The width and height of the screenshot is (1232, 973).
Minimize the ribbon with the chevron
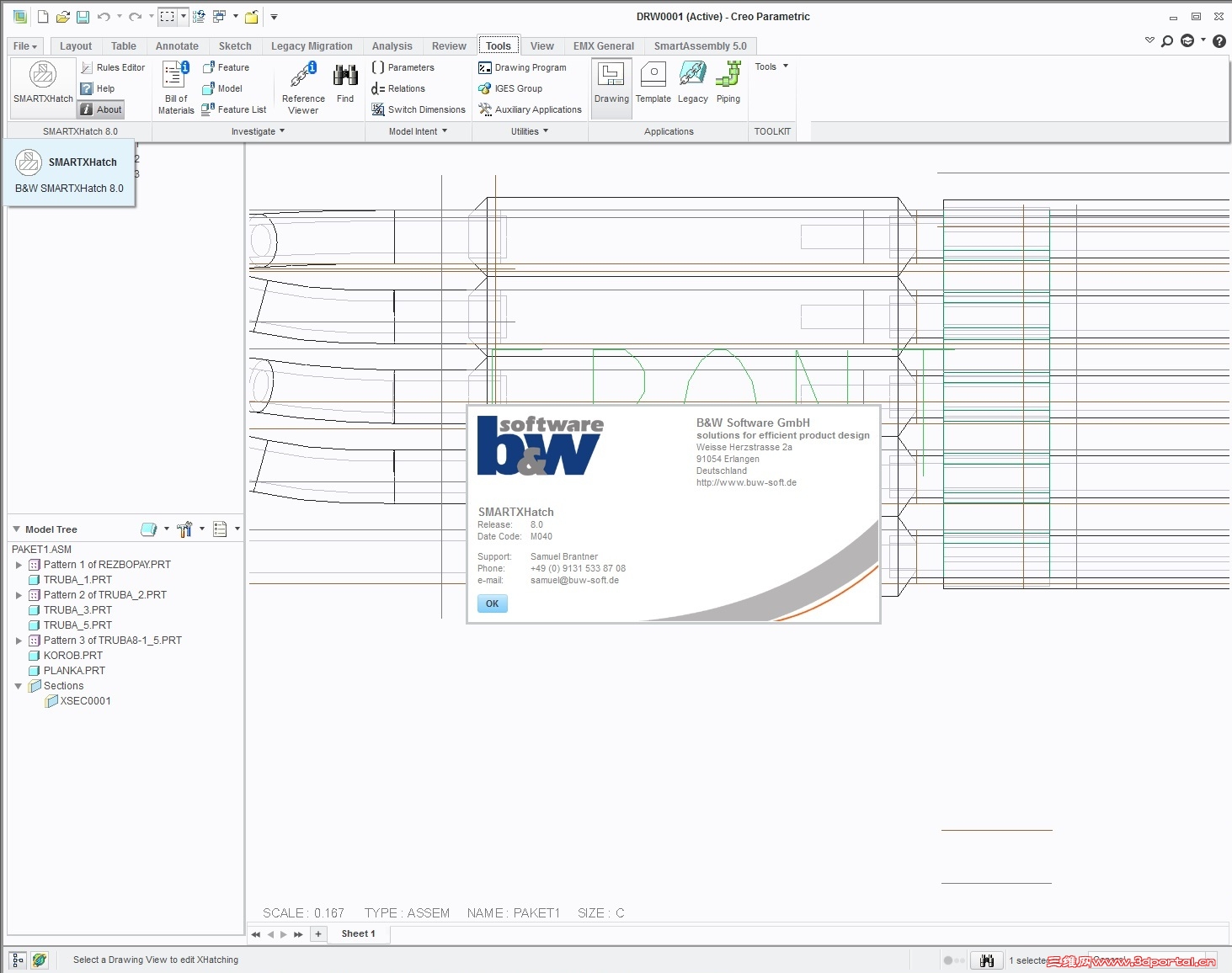(1149, 40)
